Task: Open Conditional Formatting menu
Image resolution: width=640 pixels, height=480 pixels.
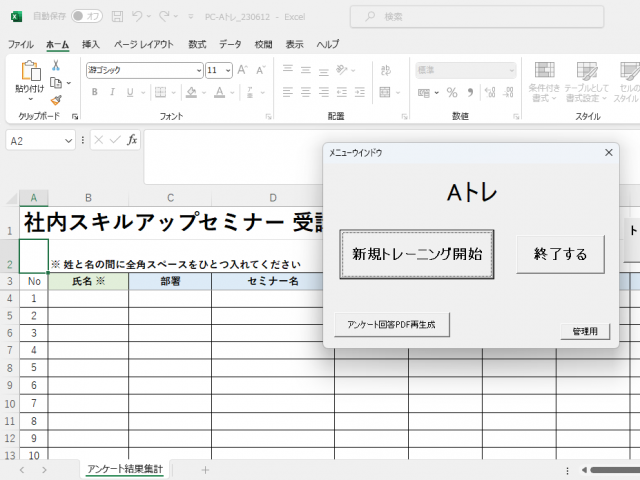Action: [x=544, y=82]
